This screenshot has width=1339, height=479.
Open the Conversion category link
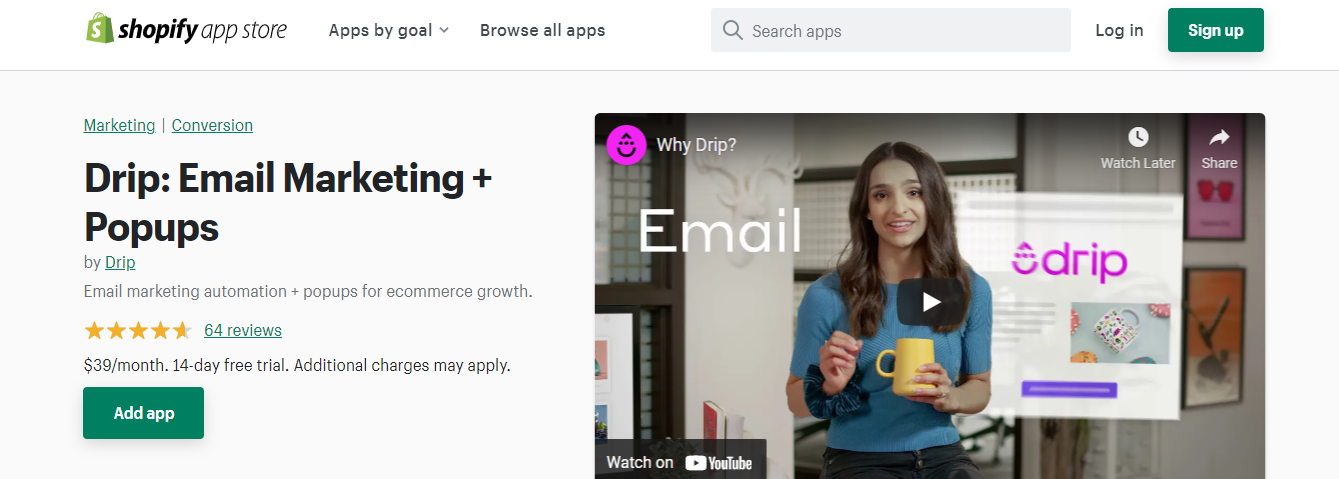[x=212, y=125]
